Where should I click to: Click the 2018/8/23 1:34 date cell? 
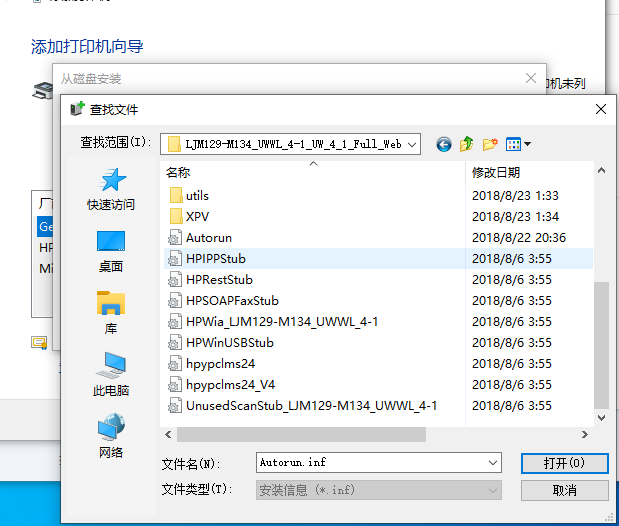pos(515,216)
